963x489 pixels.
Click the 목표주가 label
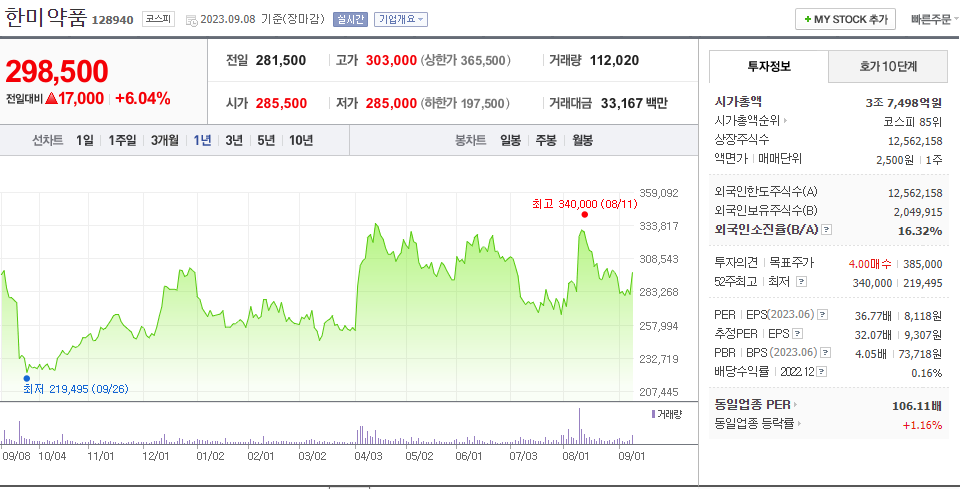(x=792, y=263)
